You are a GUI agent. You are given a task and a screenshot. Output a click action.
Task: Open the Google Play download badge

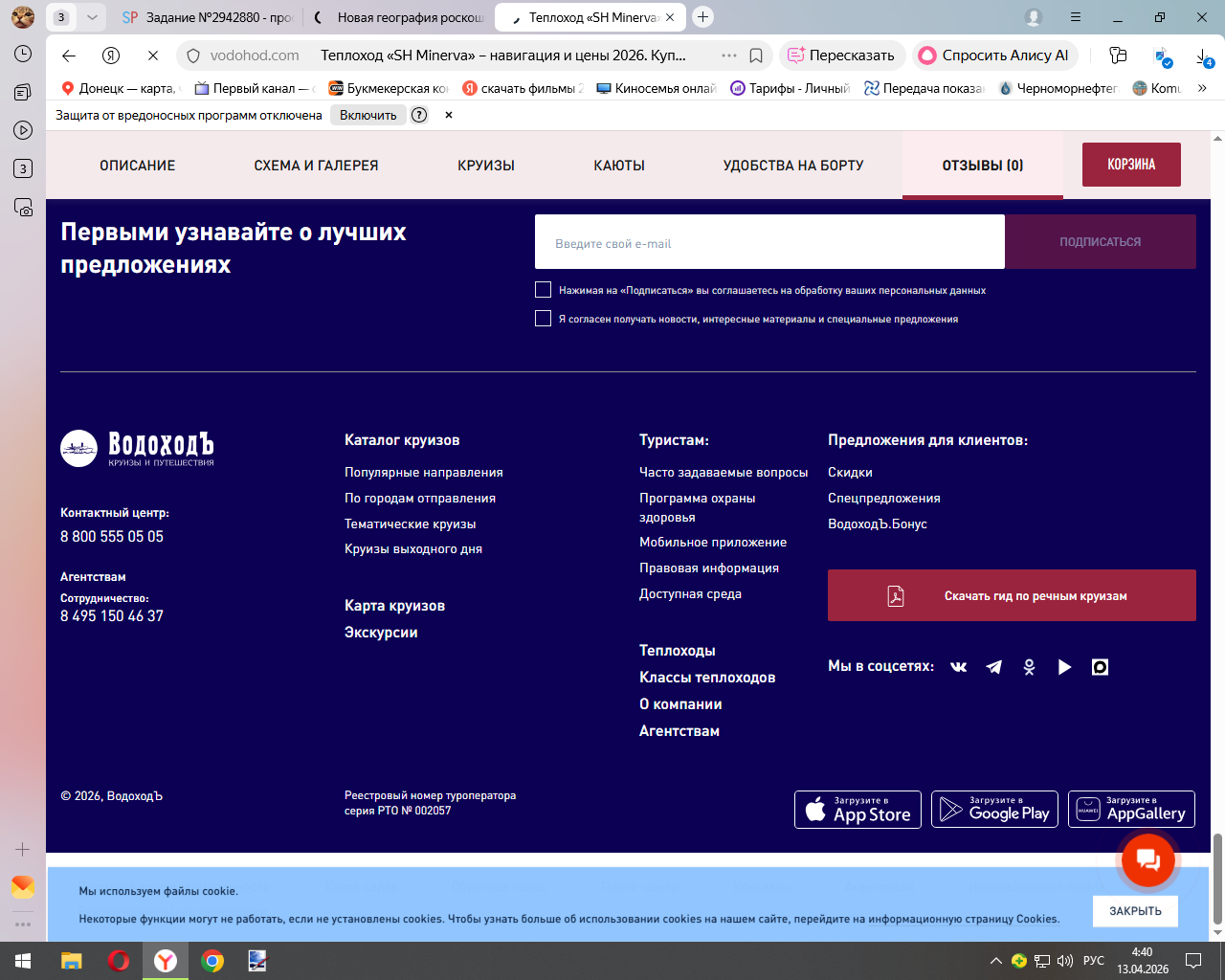click(x=994, y=810)
